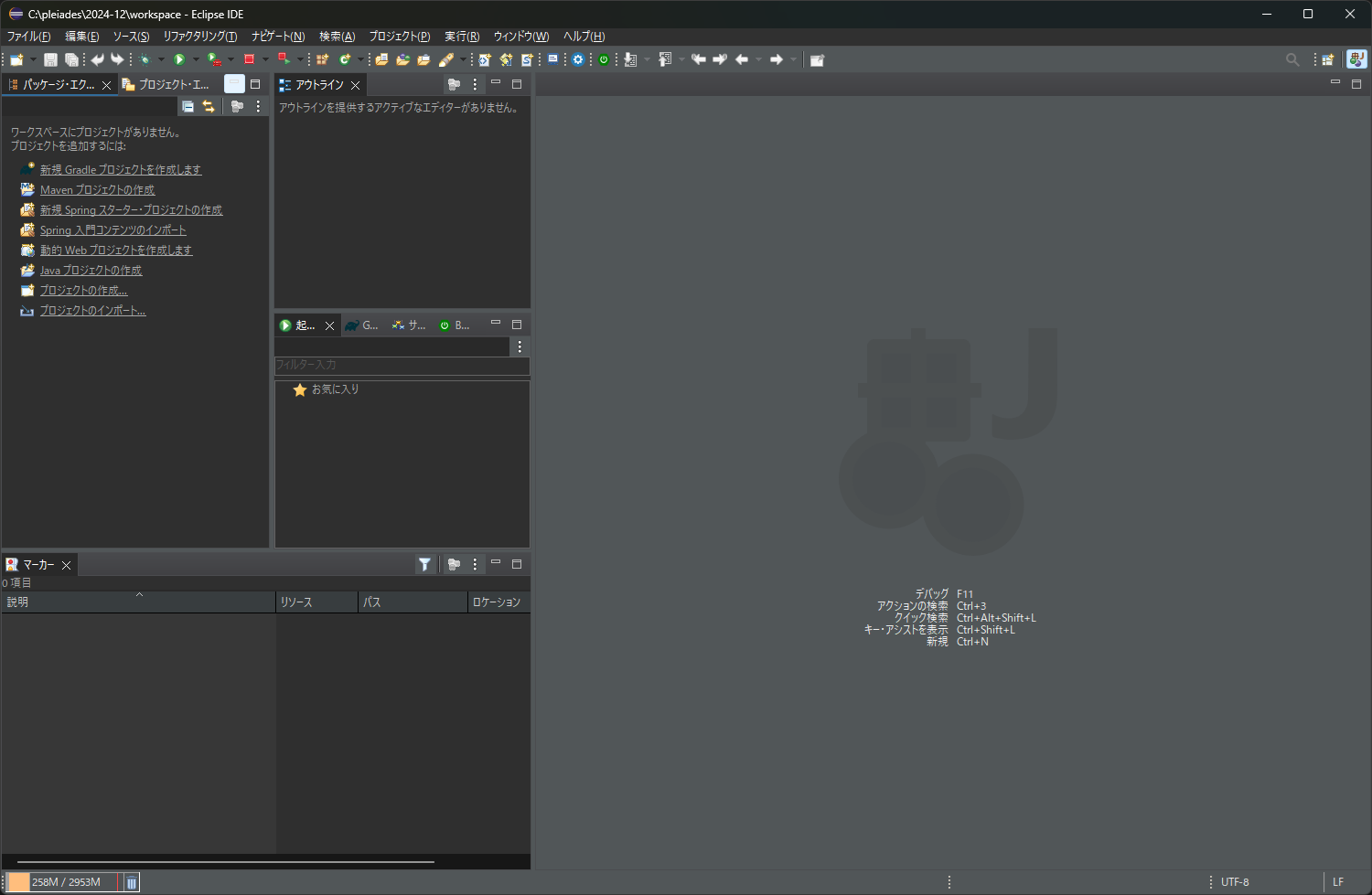Click the Undo arrow icon

pyautogui.click(x=97, y=59)
